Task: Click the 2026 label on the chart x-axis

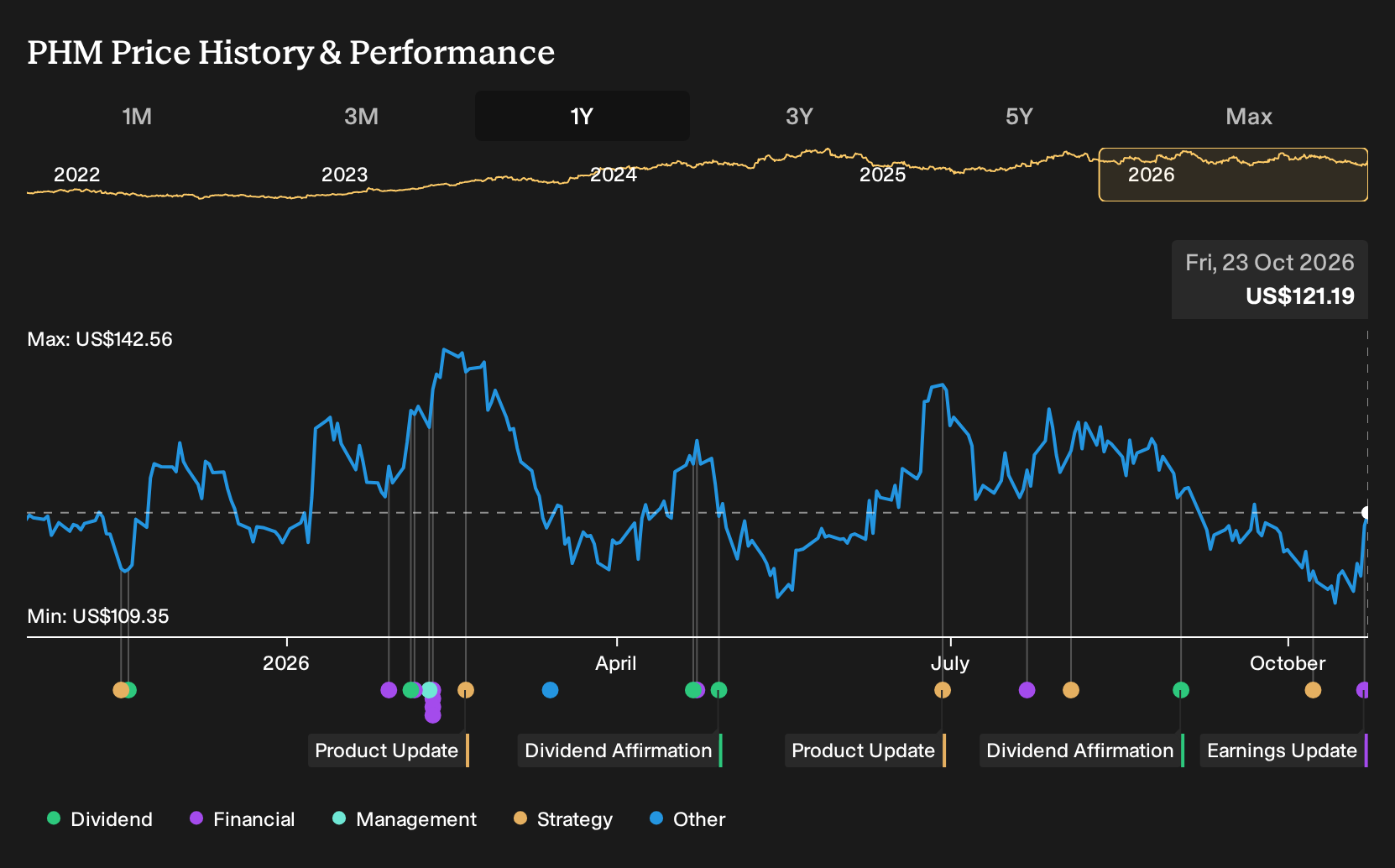Action: point(286,663)
